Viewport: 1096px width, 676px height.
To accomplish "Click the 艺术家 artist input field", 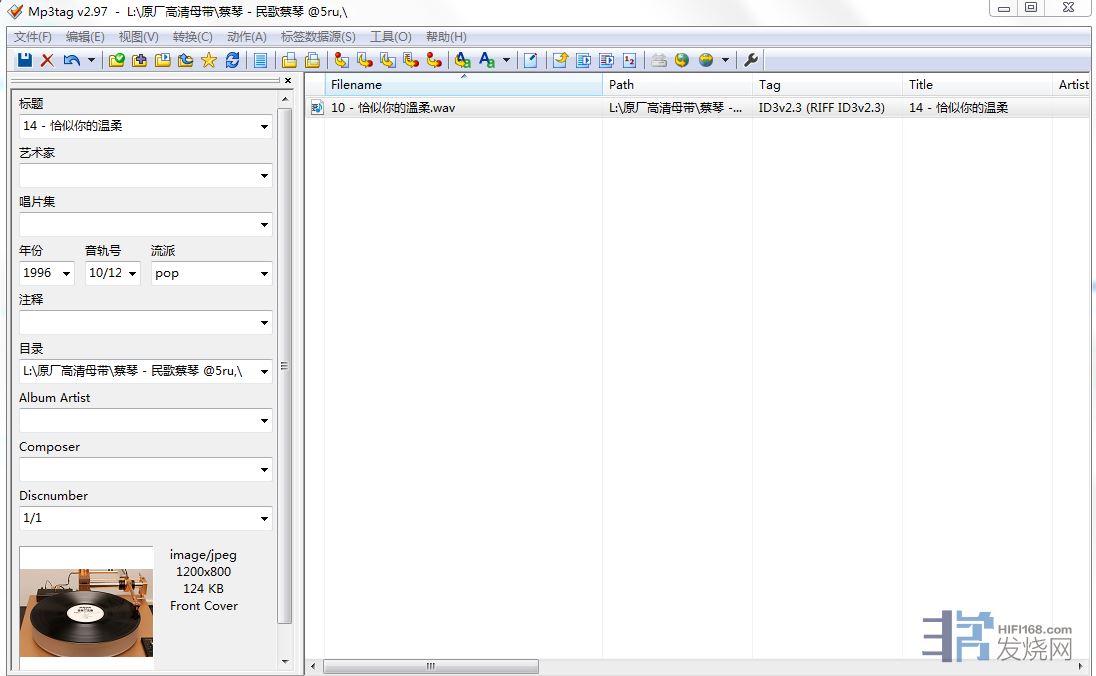I will (138, 176).
